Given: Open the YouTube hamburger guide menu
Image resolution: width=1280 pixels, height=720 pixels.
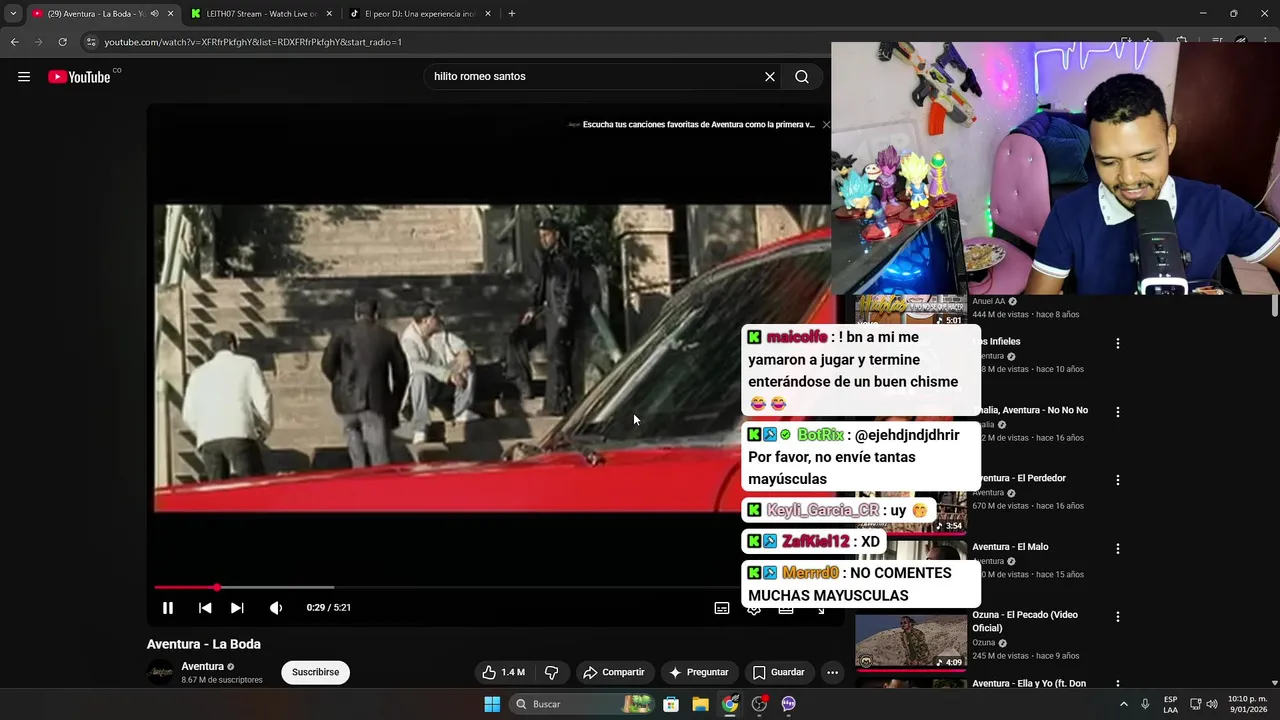Looking at the screenshot, I should 24,77.
